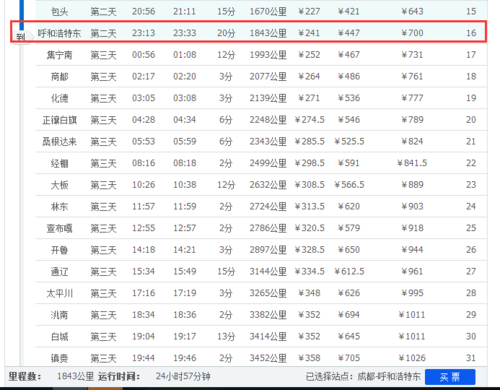Click price ¥995 for 太平川
This screenshot has width=500, height=390.
pyautogui.click(x=412, y=293)
